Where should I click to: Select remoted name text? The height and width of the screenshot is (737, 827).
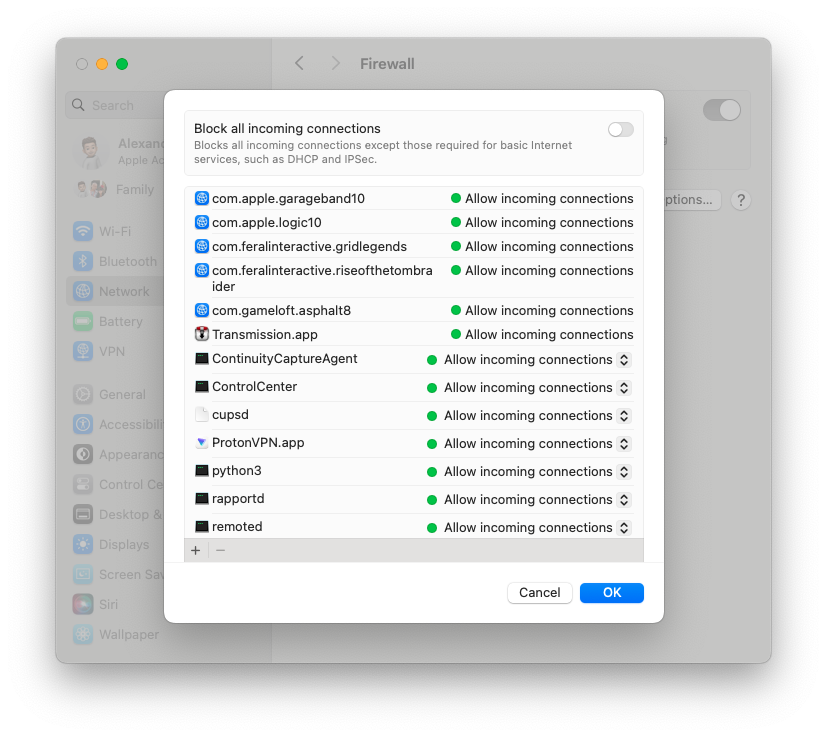(237, 527)
